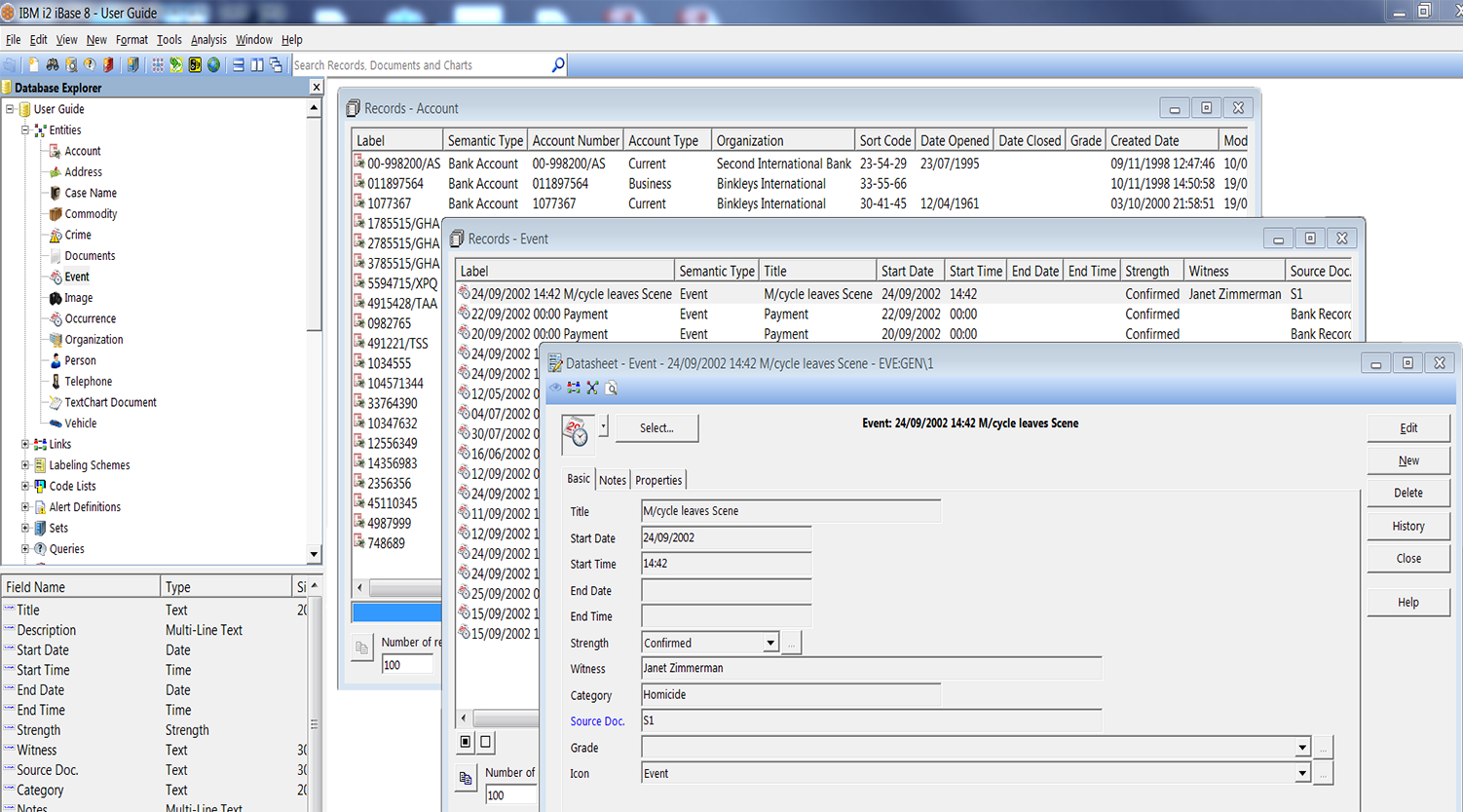
Task: Expand the Alert Definitions node
Action: click(x=25, y=507)
